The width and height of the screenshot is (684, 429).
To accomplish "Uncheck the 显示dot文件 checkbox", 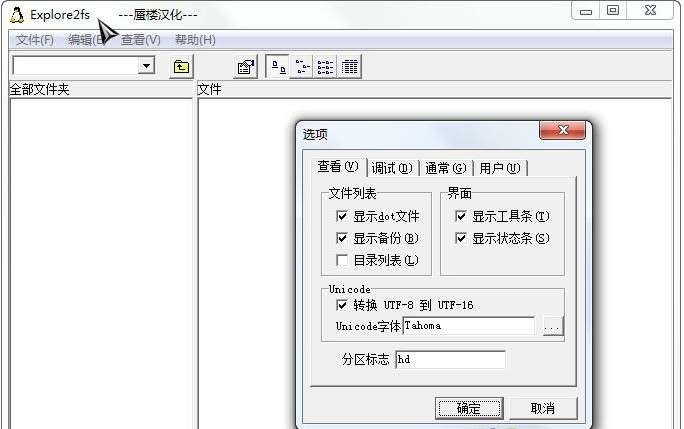I will [x=342, y=216].
